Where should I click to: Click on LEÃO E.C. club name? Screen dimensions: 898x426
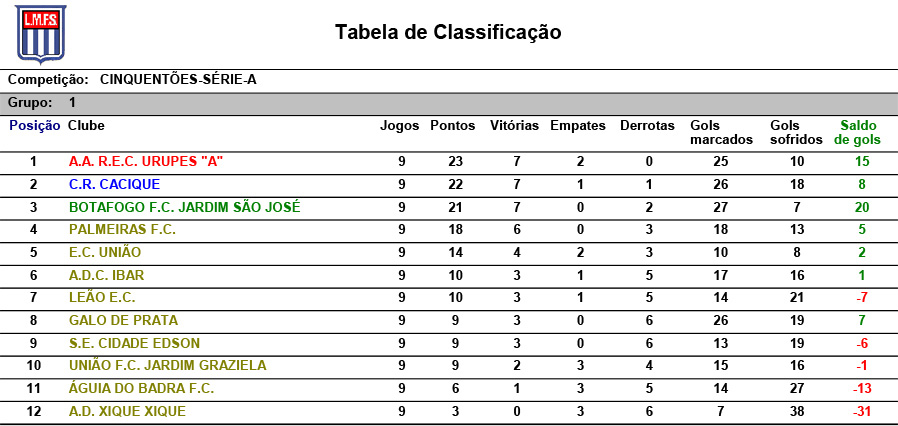pyautogui.click(x=102, y=297)
